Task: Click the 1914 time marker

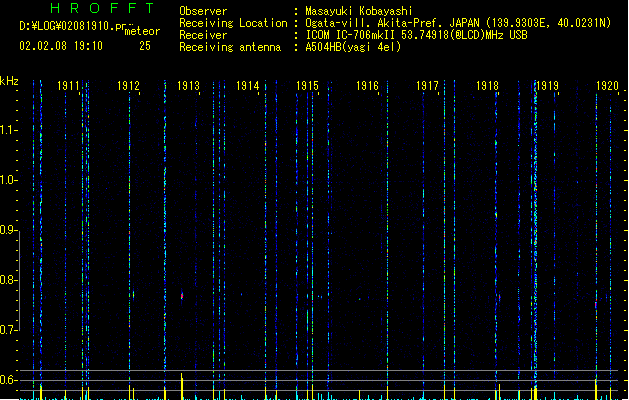Action: click(x=248, y=86)
